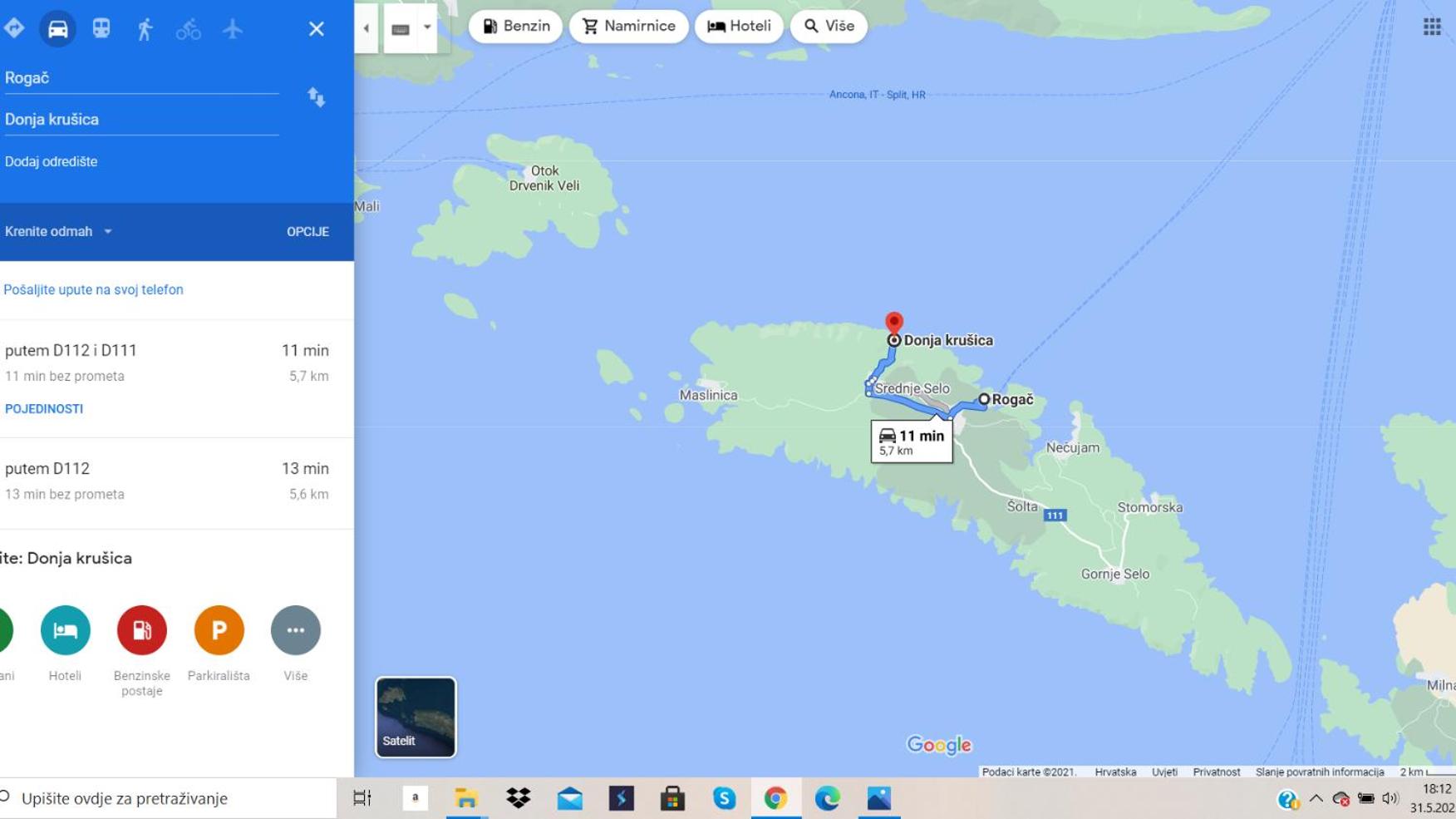Open Skype from taskbar
The width and height of the screenshot is (1456, 819).
pyautogui.click(x=724, y=798)
